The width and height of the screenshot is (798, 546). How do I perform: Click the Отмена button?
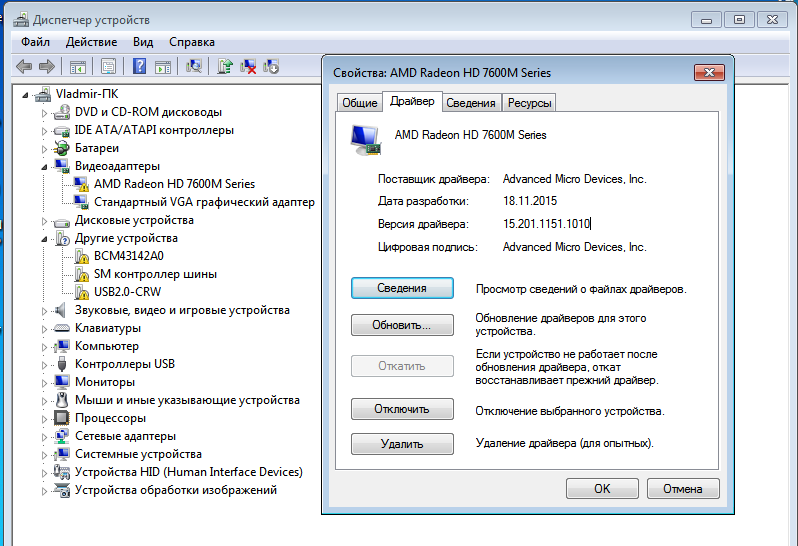pyautogui.click(x=683, y=488)
